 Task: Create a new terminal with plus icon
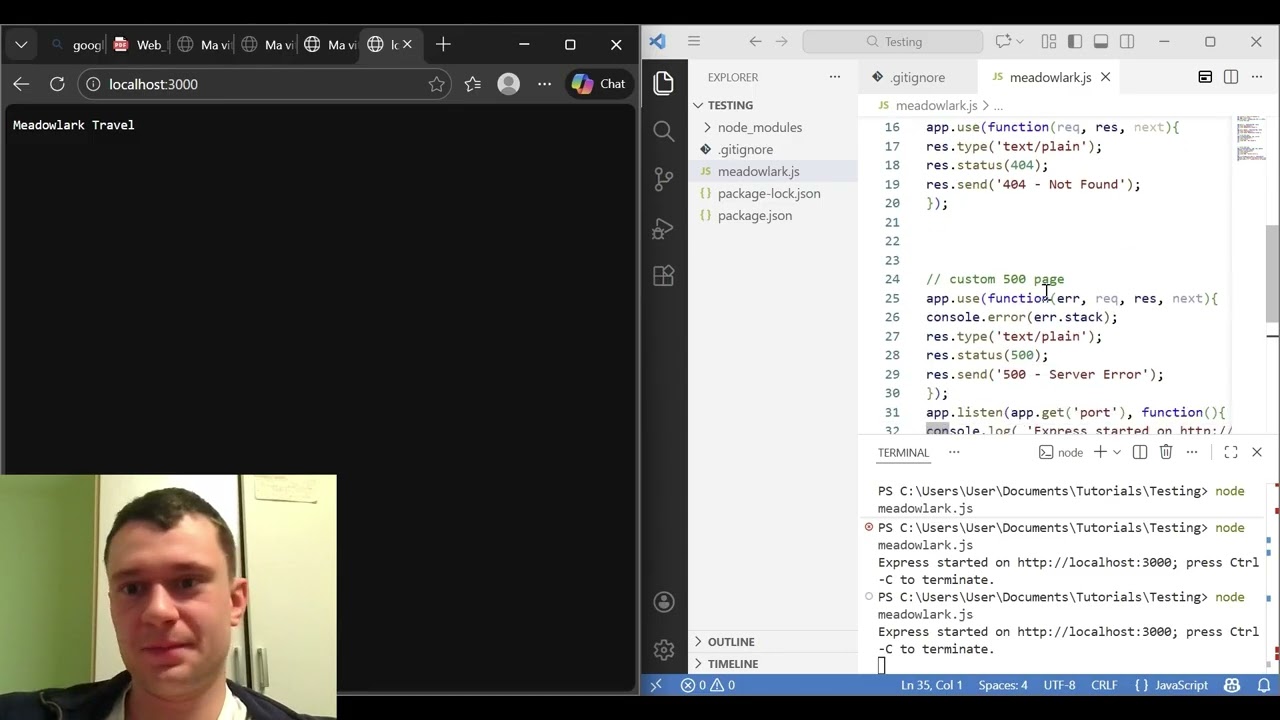[1100, 452]
